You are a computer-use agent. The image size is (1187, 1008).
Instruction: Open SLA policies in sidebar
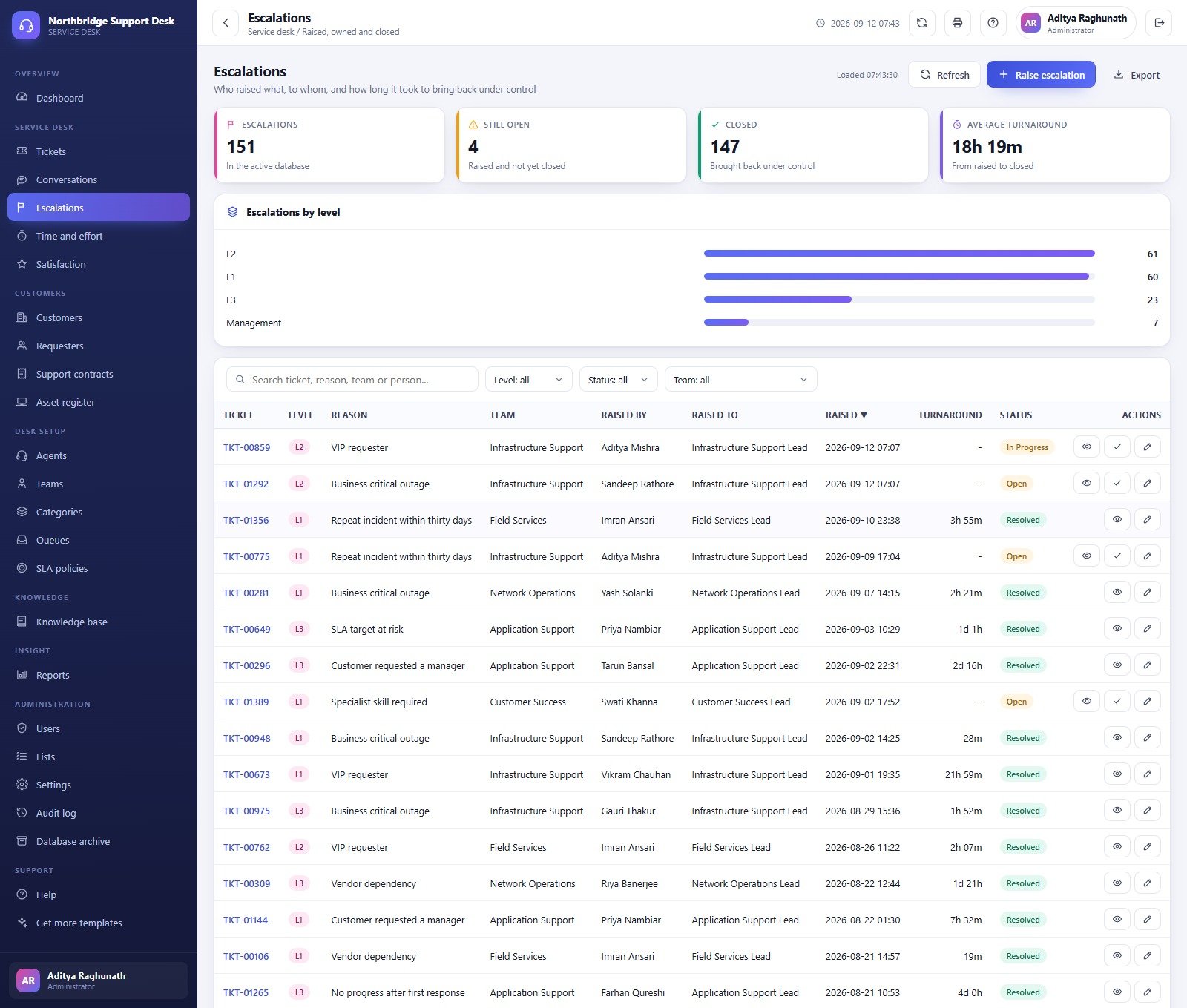pos(99,568)
